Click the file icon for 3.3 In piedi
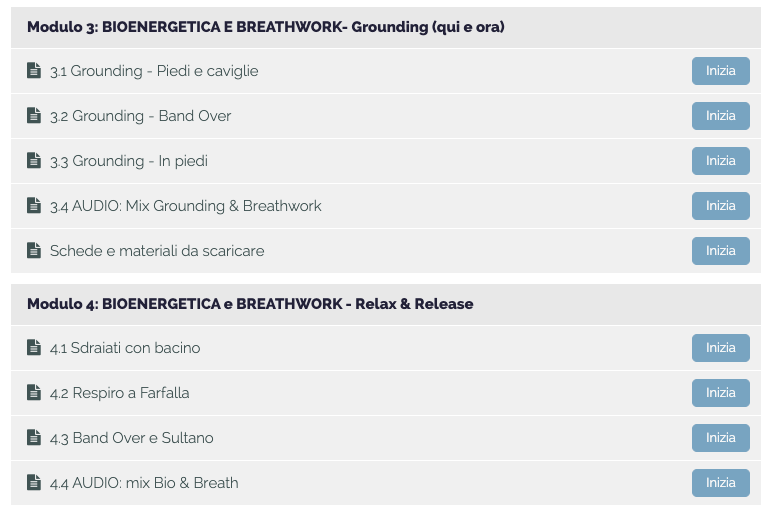 pos(33,160)
